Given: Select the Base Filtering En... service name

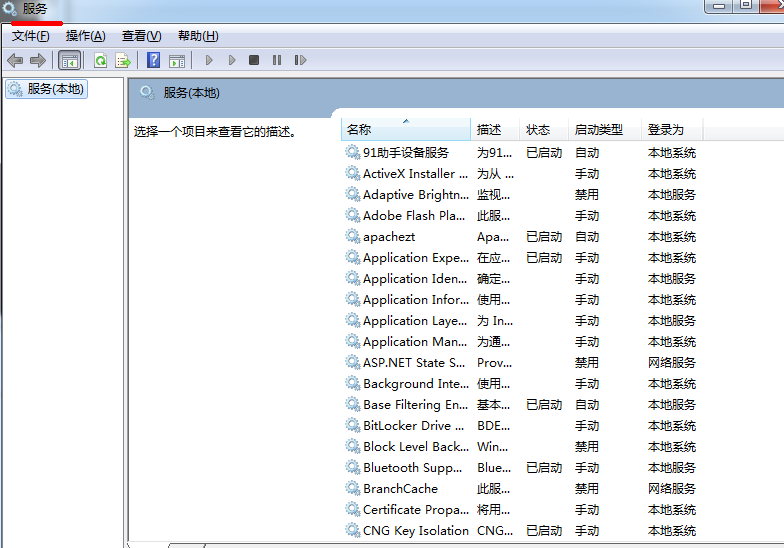Looking at the screenshot, I should 416,404.
